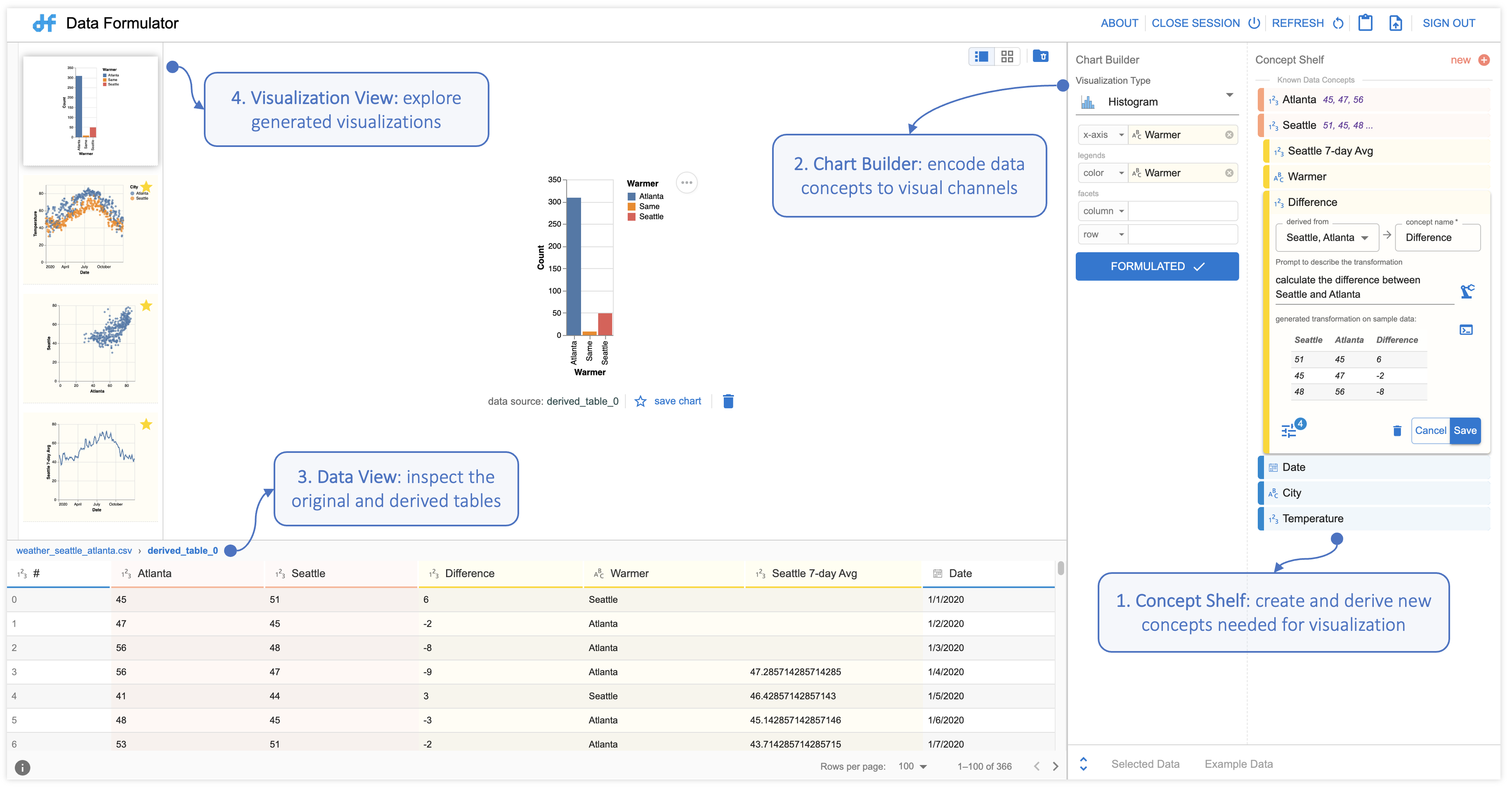The width and height of the screenshot is (1512, 791).
Task: Delete the Difference concept via trash icon
Action: (1397, 431)
